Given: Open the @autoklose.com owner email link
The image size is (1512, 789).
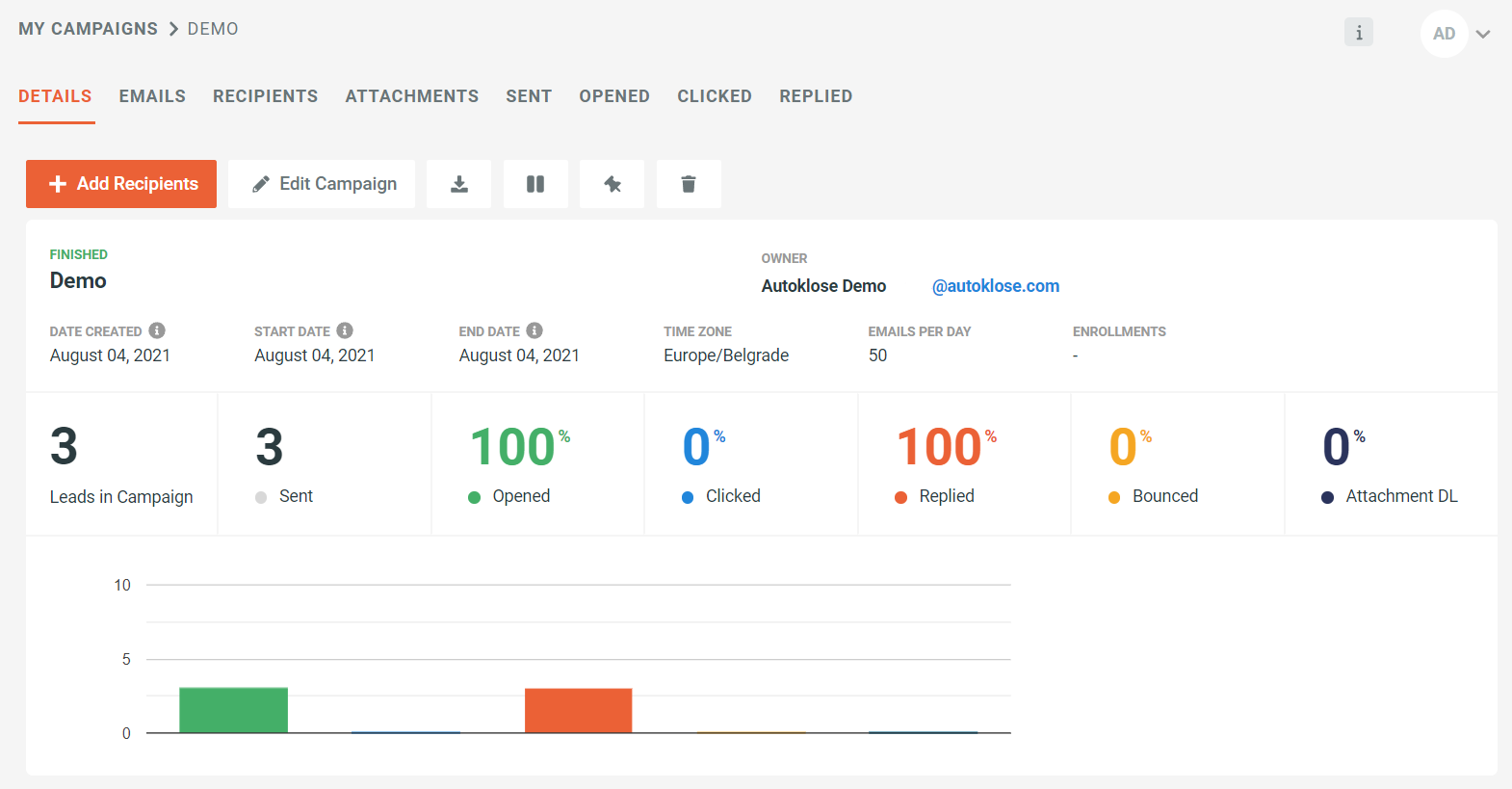Looking at the screenshot, I should (996, 286).
